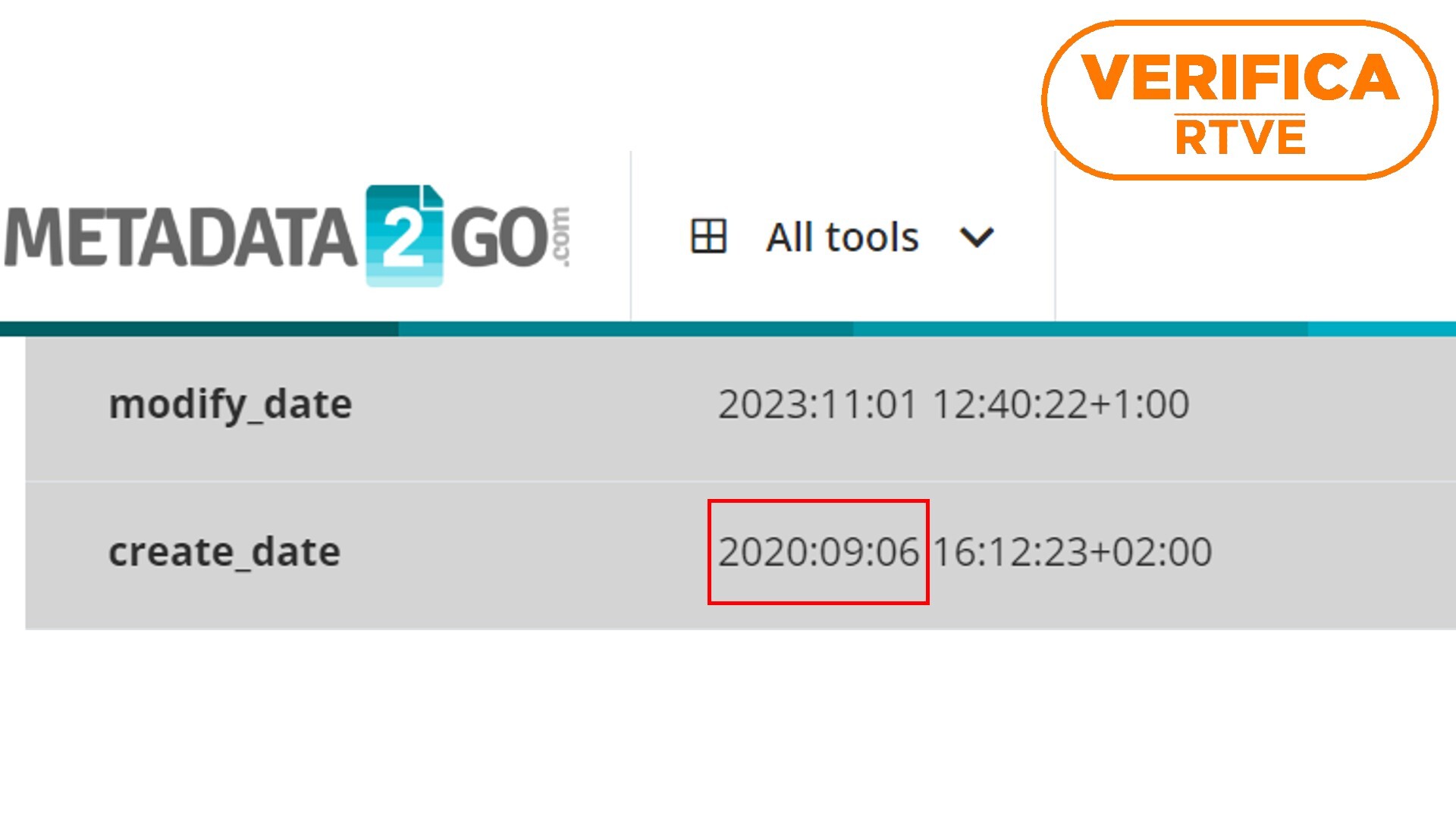This screenshot has height=819, width=1456.
Task: Click the blue "2" file icon in logo
Action: click(x=404, y=236)
